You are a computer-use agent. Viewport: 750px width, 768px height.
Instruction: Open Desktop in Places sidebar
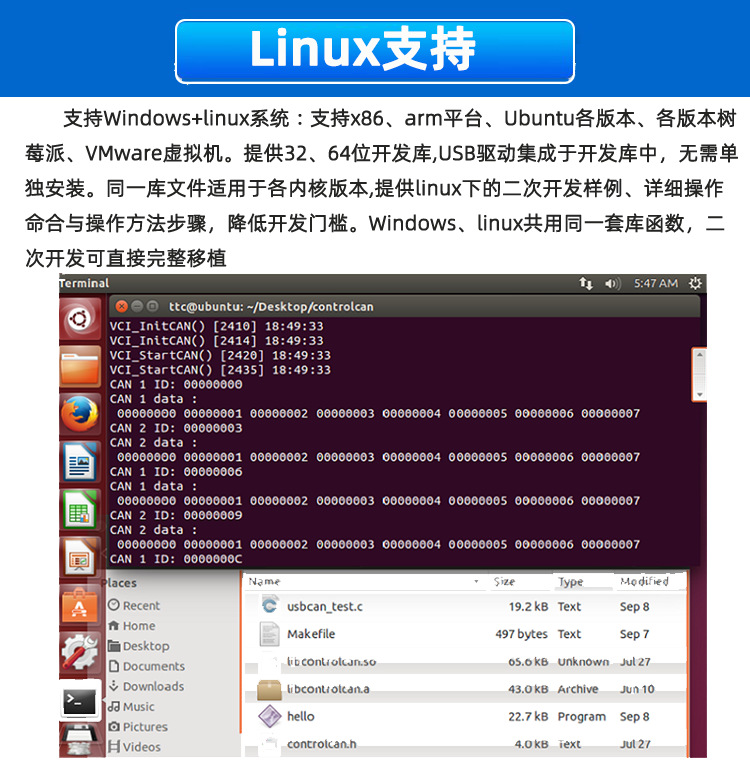tap(139, 647)
